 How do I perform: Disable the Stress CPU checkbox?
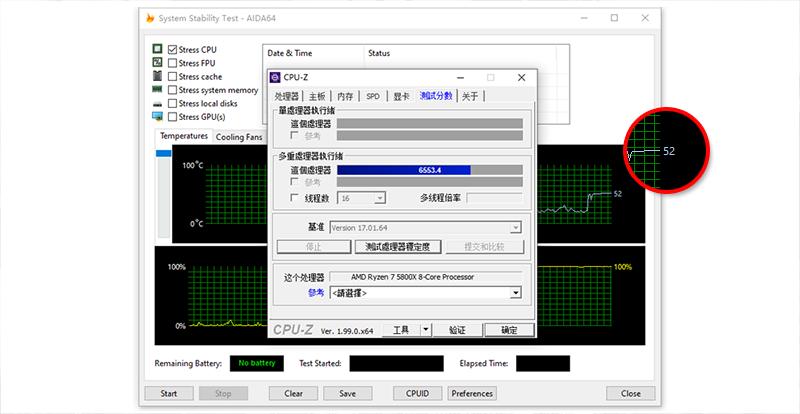(172, 50)
